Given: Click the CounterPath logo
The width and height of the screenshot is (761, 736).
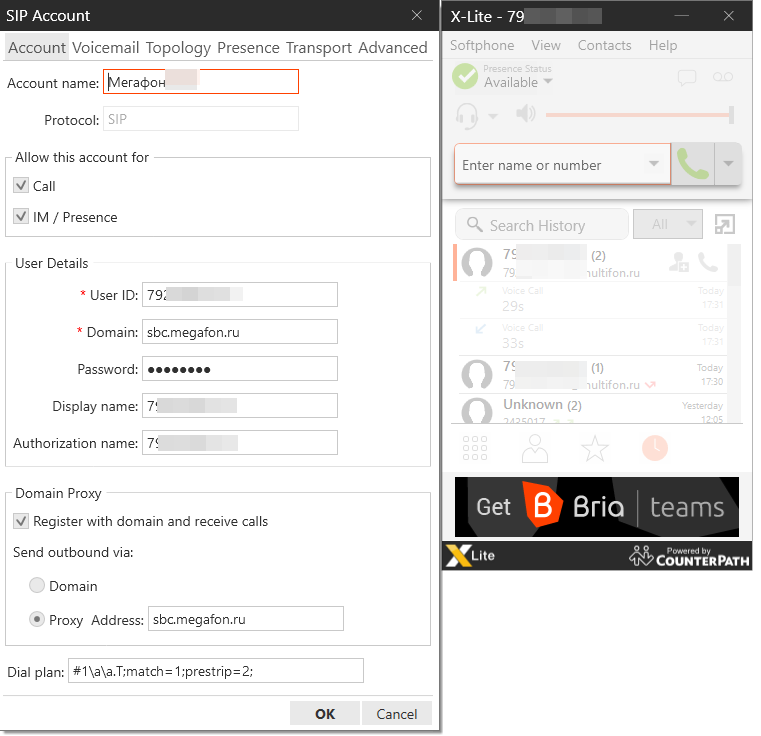Looking at the screenshot, I should click(689, 556).
